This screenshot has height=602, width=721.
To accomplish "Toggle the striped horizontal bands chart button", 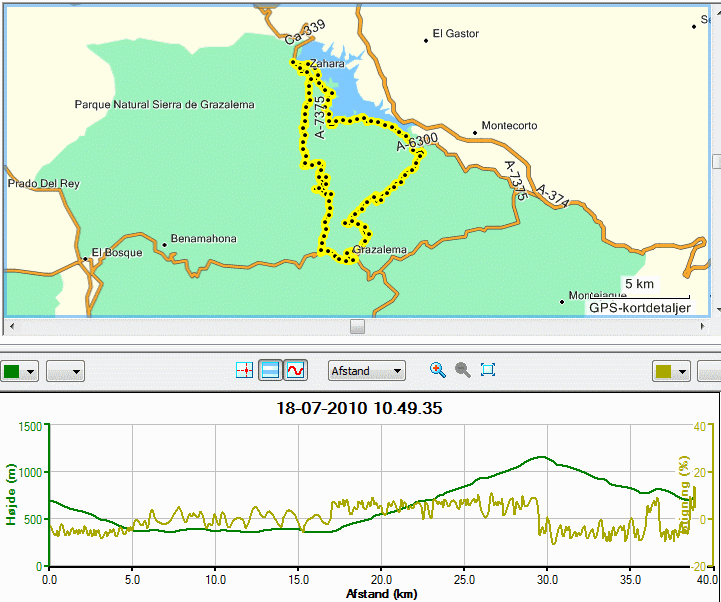I will (270, 370).
